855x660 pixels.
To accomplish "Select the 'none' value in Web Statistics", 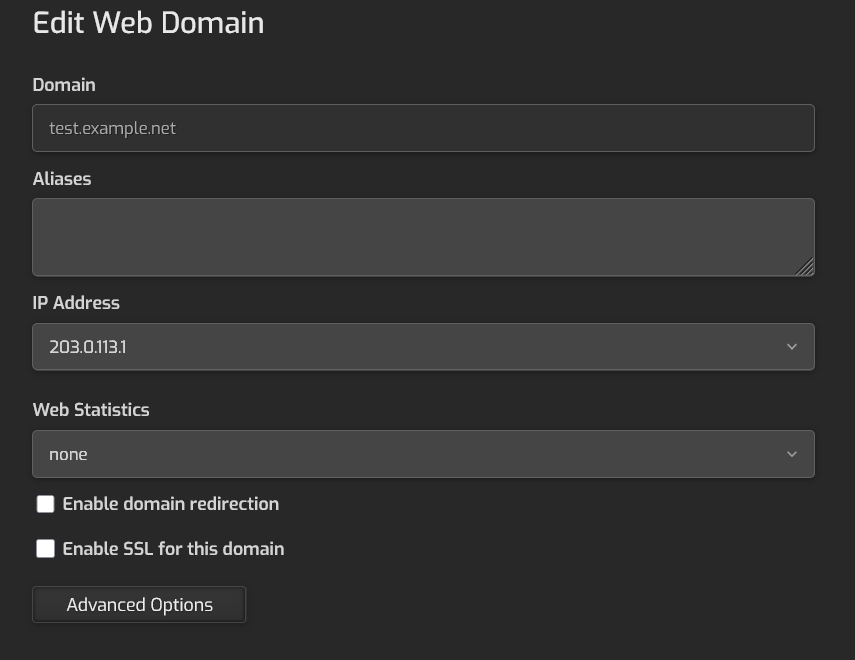I will tap(68, 454).
